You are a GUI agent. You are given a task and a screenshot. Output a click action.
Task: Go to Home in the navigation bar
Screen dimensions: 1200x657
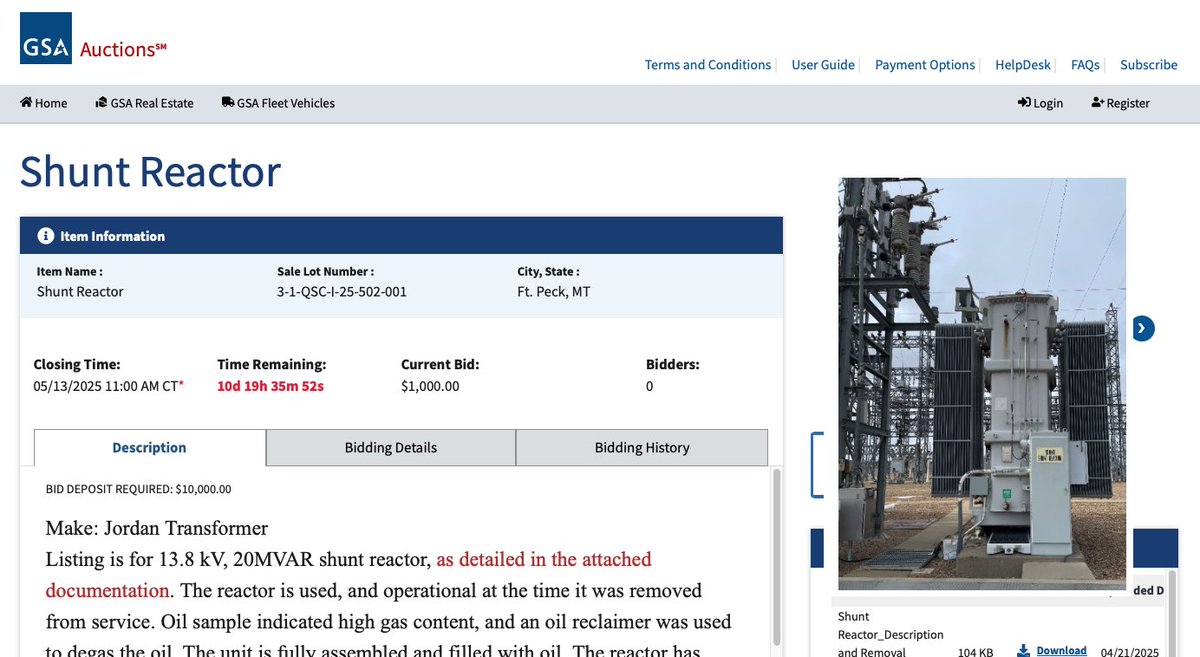point(44,103)
